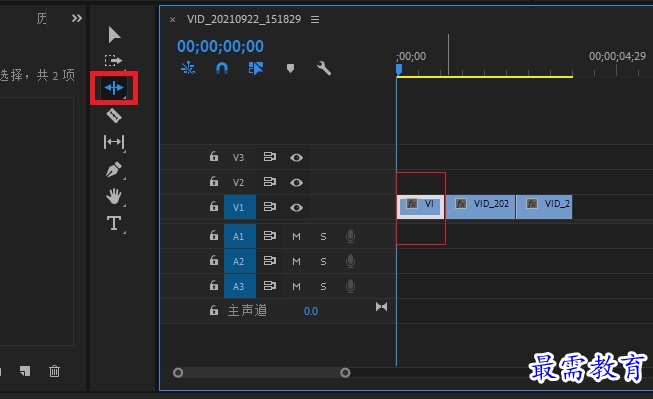Screen dimensions: 653x399
Task: Add a marker to the timeline
Action: pyautogui.click(x=290, y=68)
